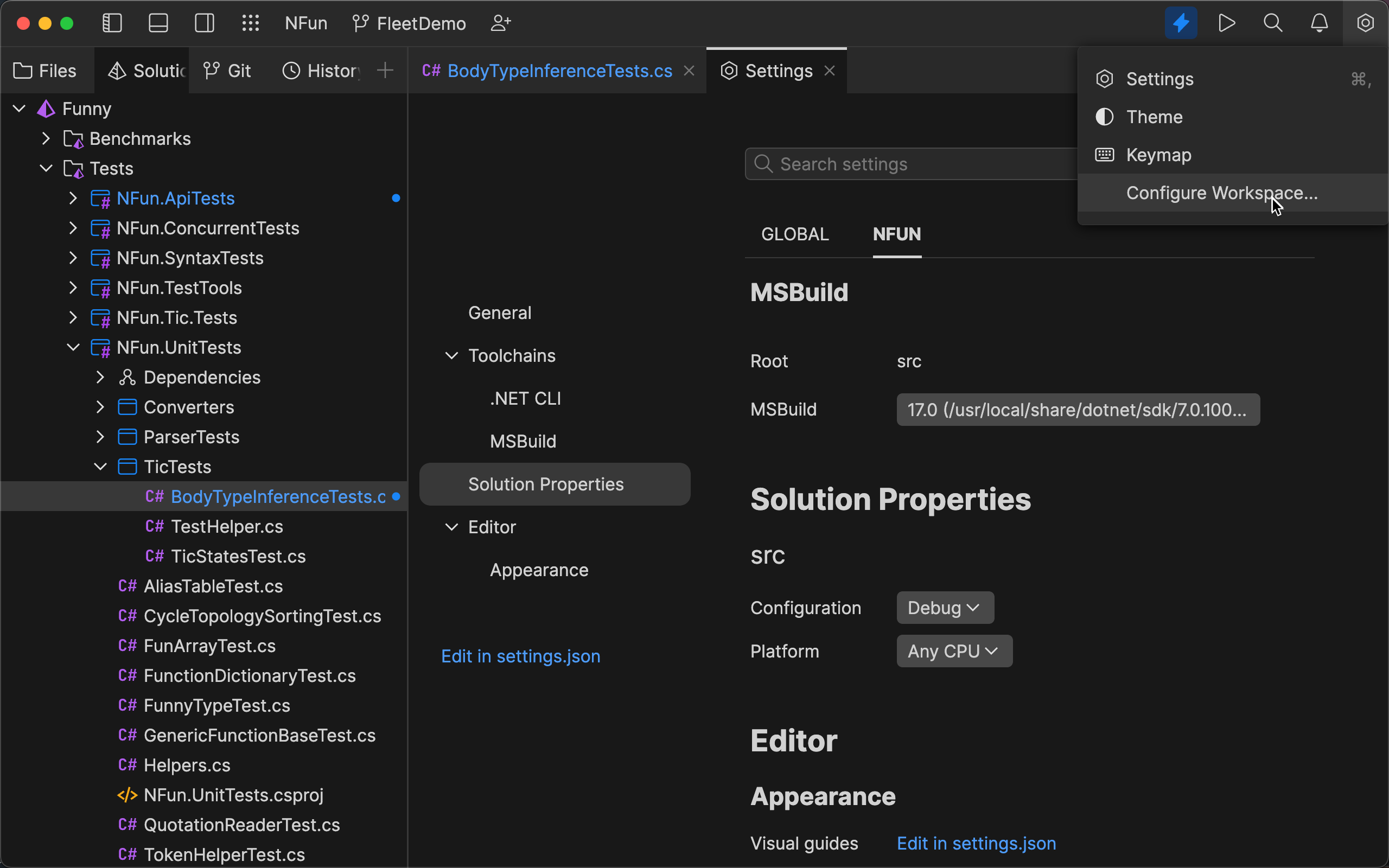Select Appearance settings category
Screen dimensions: 1389x868
tap(555, 570)
